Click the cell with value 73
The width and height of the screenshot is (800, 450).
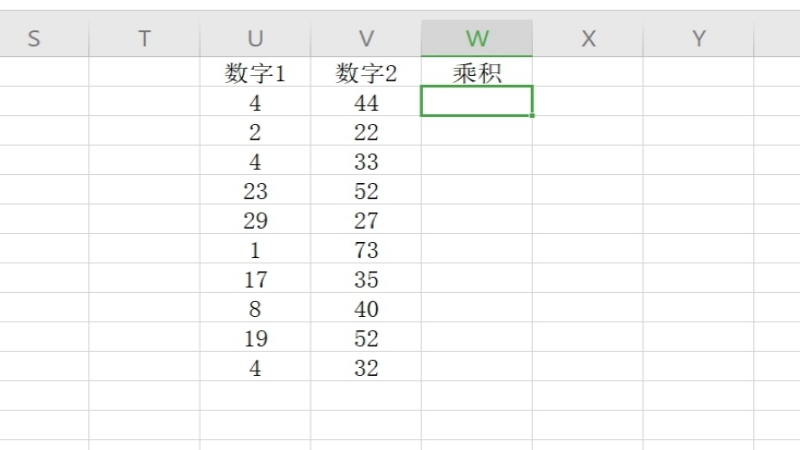coord(366,250)
